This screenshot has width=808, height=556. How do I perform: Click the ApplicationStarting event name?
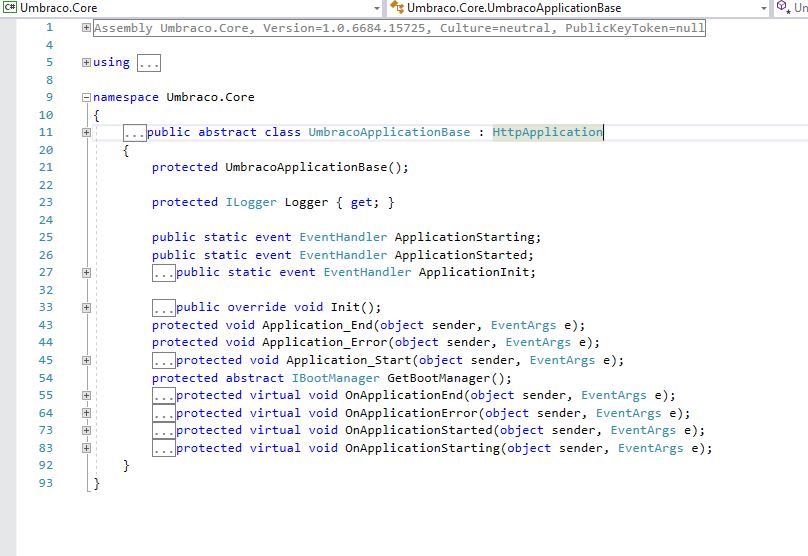point(465,238)
